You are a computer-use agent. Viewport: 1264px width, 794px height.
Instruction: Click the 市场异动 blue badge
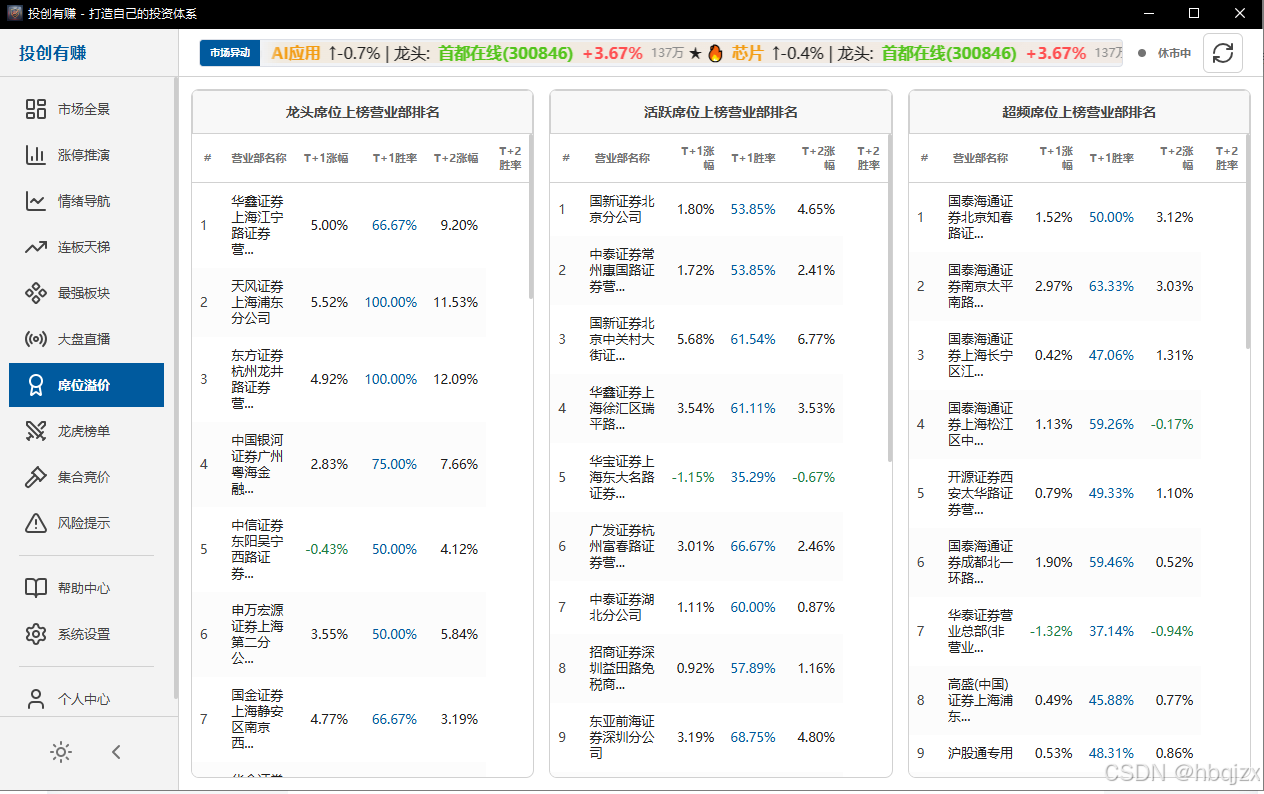229,53
